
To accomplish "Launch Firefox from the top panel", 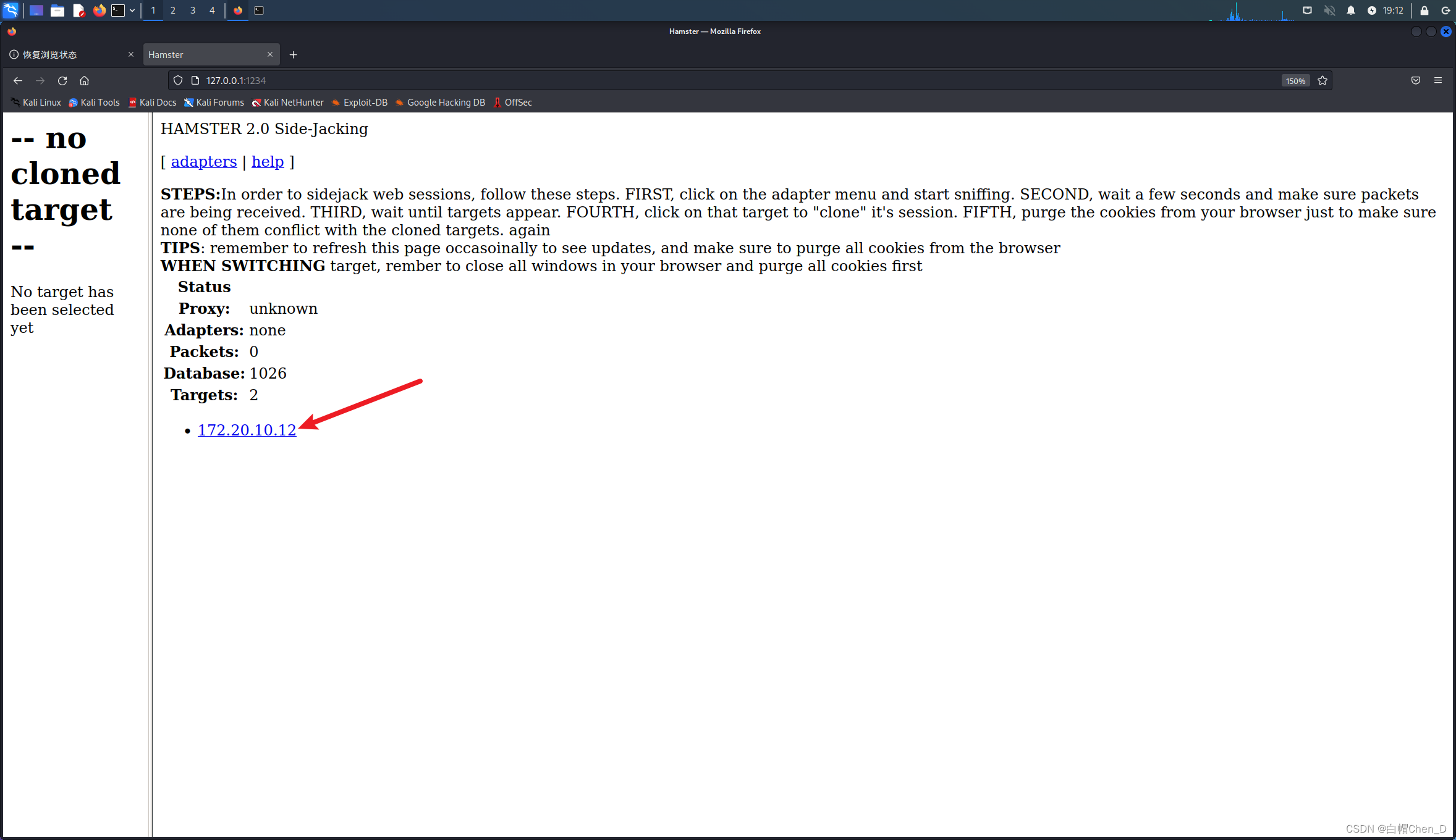I will tap(99, 10).
